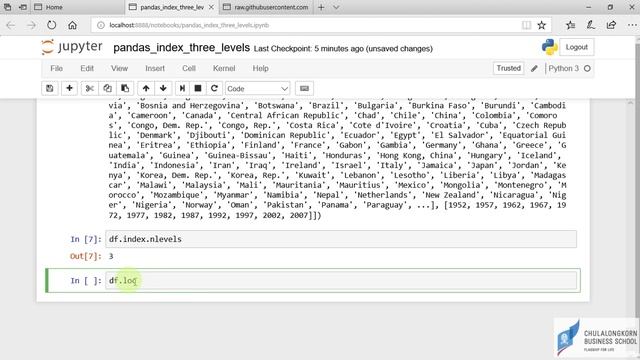Open the Edit menu
The image size is (640, 360).
pyautogui.click(x=87, y=69)
